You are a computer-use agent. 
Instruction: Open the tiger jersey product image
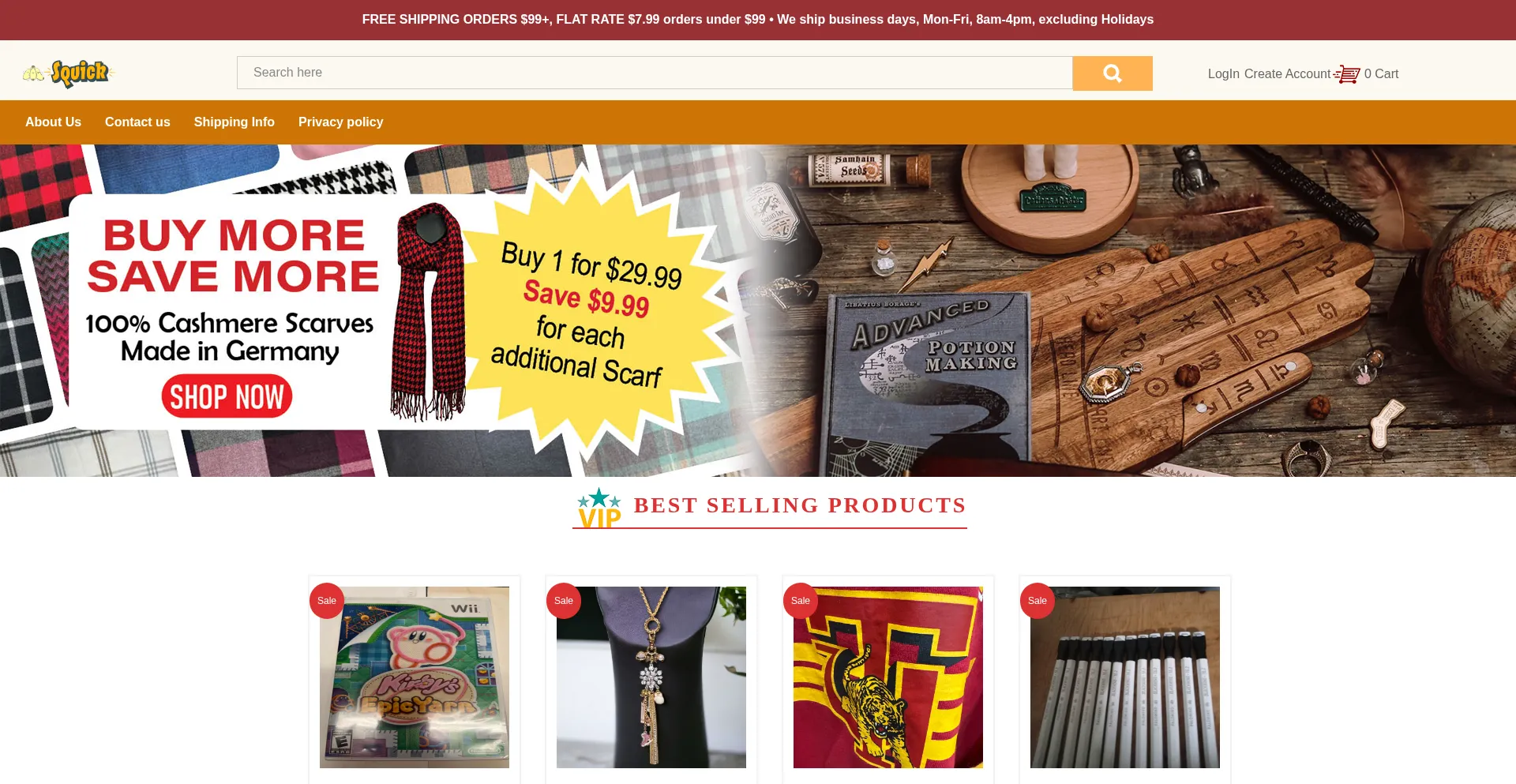point(888,677)
